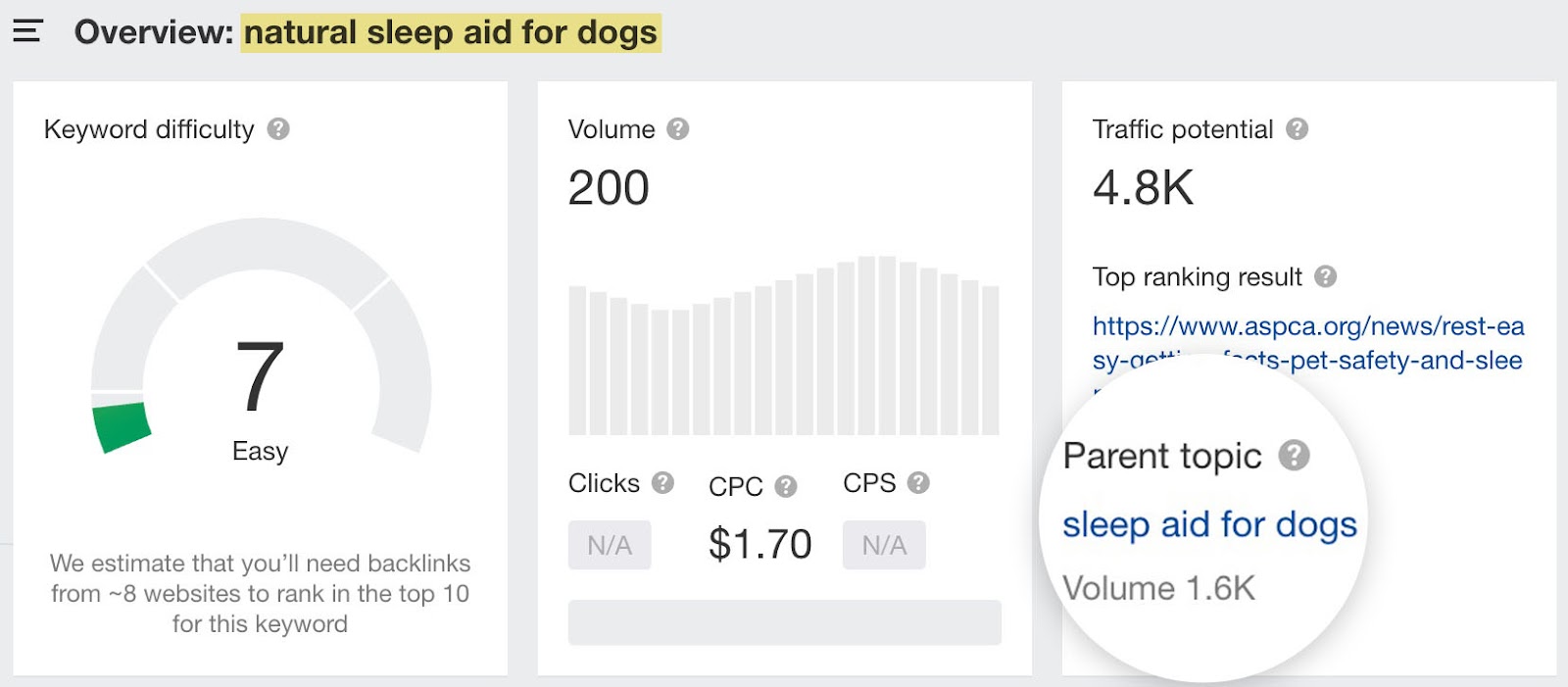Open the aspca.org top ranking result link
The image size is (1568, 687).
(1307, 326)
